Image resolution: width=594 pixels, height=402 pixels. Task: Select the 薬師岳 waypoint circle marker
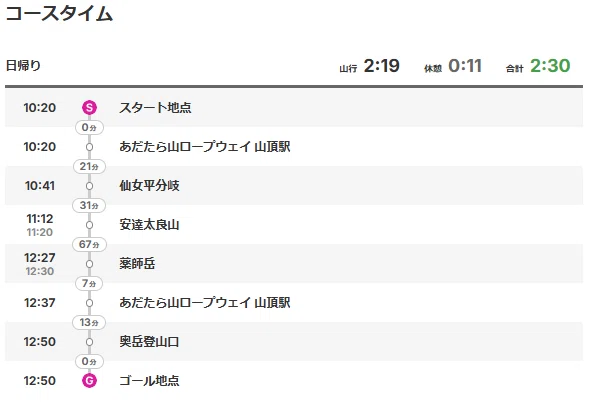(x=89, y=264)
